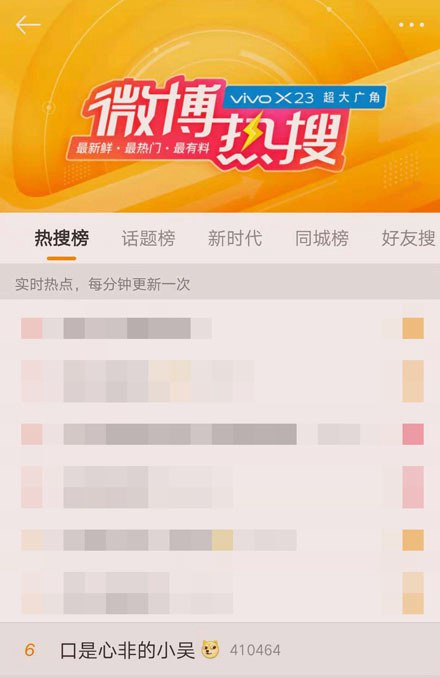Switch to the 新时代 tab
This screenshot has height=677, width=440.
click(x=235, y=238)
